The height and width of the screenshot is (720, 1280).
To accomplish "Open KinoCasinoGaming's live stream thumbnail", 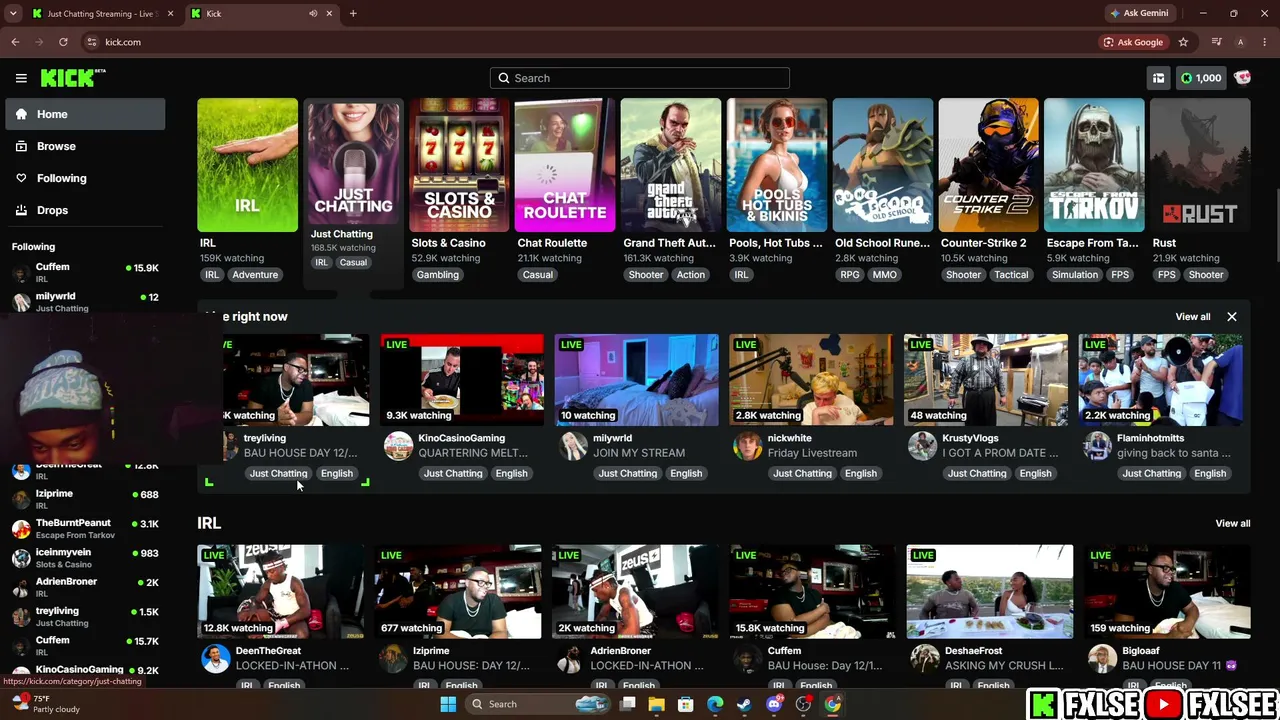I will tap(462, 380).
